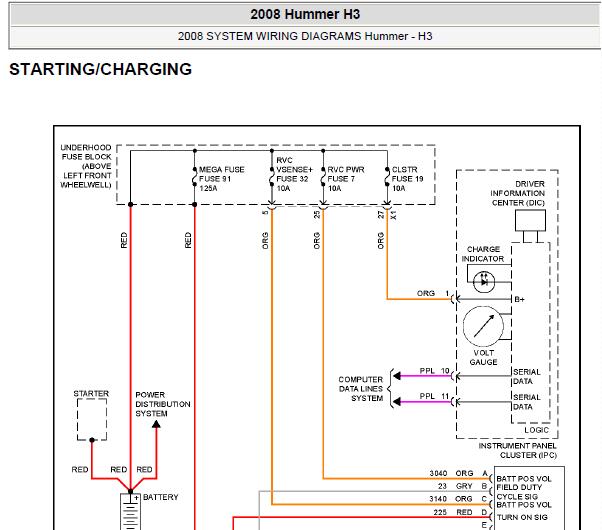Click the MEGA FUSE 91 fuse symbol
The width and height of the screenshot is (602, 530).
tap(195, 177)
